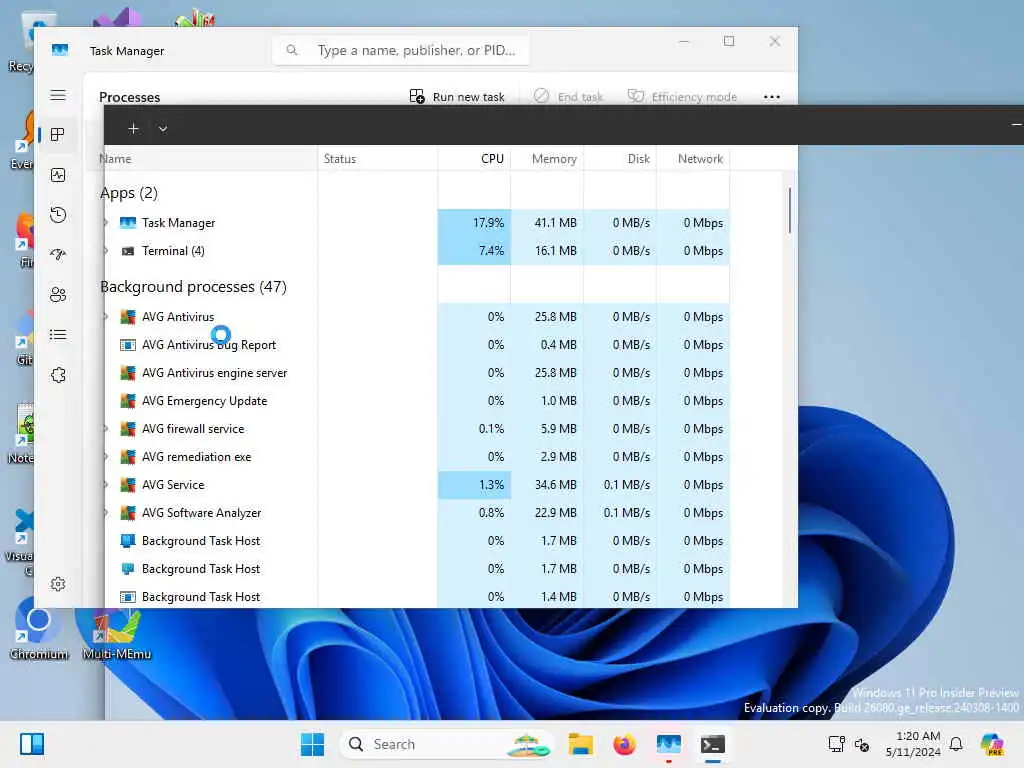Expand the AVG Software Analyzer row
The width and height of the screenshot is (1024, 768).
click(106, 513)
